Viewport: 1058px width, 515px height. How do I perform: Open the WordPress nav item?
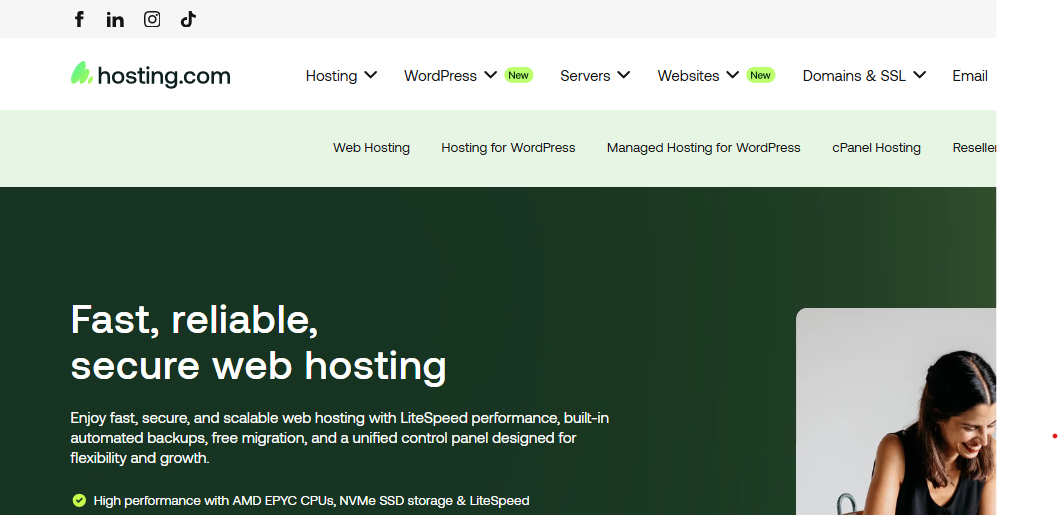click(441, 76)
